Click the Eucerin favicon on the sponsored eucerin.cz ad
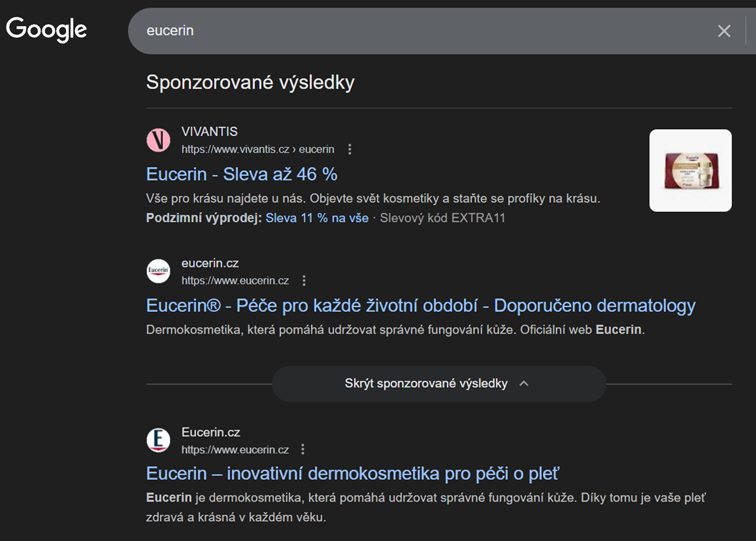The height and width of the screenshot is (541, 756). coord(158,271)
